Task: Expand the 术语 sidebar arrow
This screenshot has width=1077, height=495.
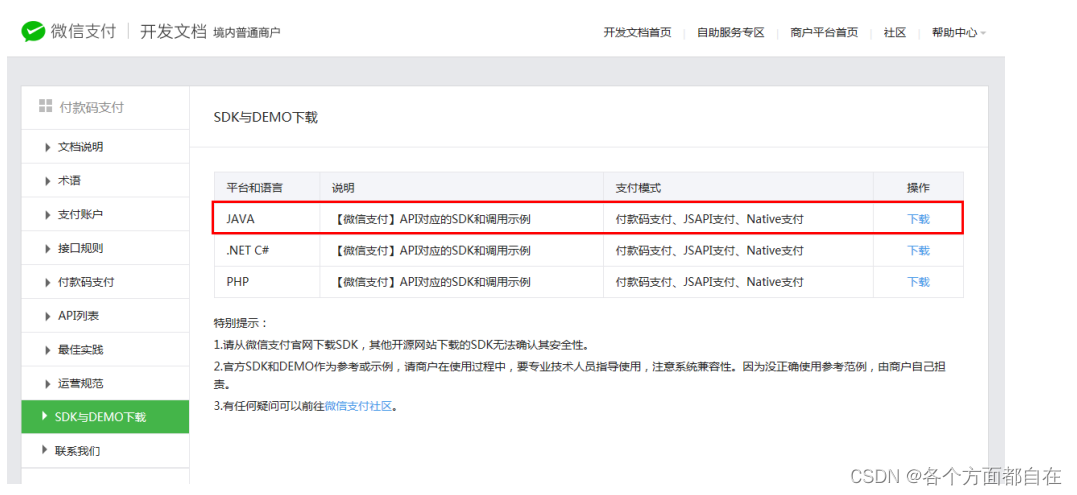Action: (x=47, y=181)
